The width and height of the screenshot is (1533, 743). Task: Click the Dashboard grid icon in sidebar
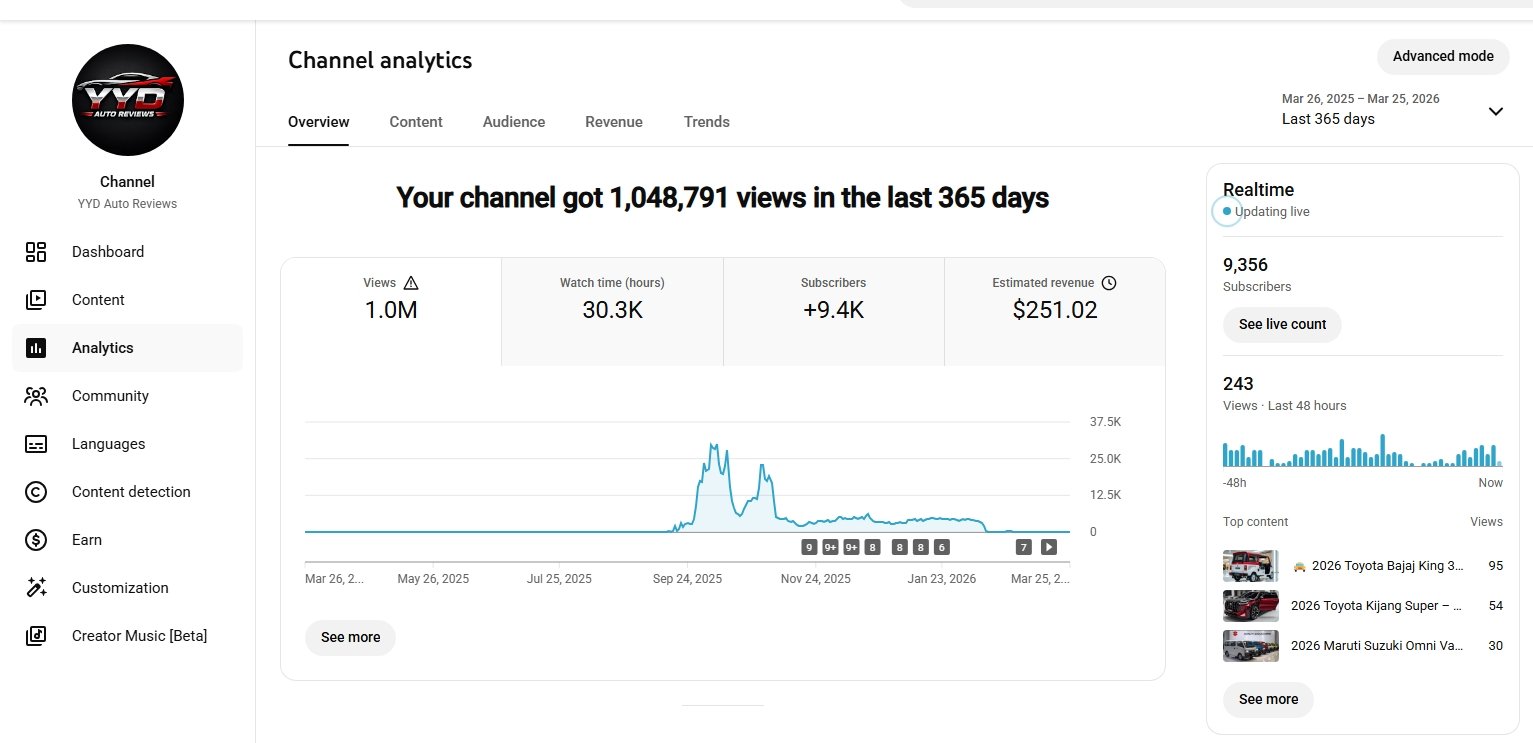[36, 252]
